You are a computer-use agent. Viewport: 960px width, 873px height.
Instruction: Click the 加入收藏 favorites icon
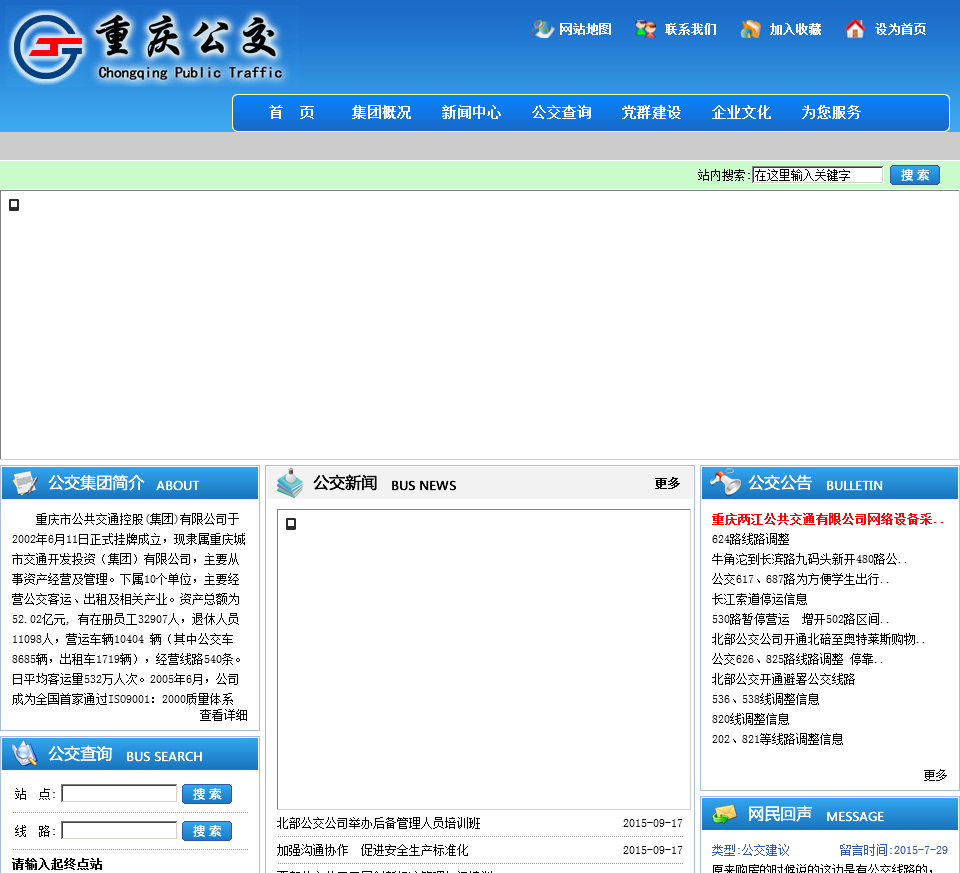[750, 29]
